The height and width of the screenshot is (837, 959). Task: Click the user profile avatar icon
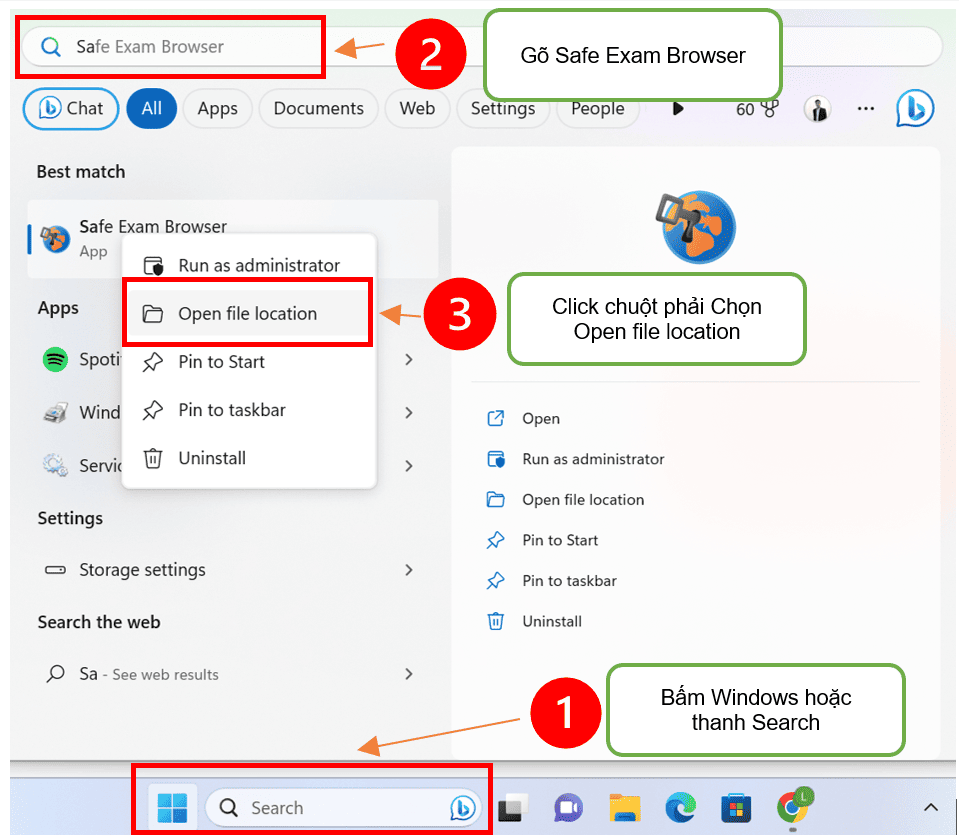coord(818,109)
